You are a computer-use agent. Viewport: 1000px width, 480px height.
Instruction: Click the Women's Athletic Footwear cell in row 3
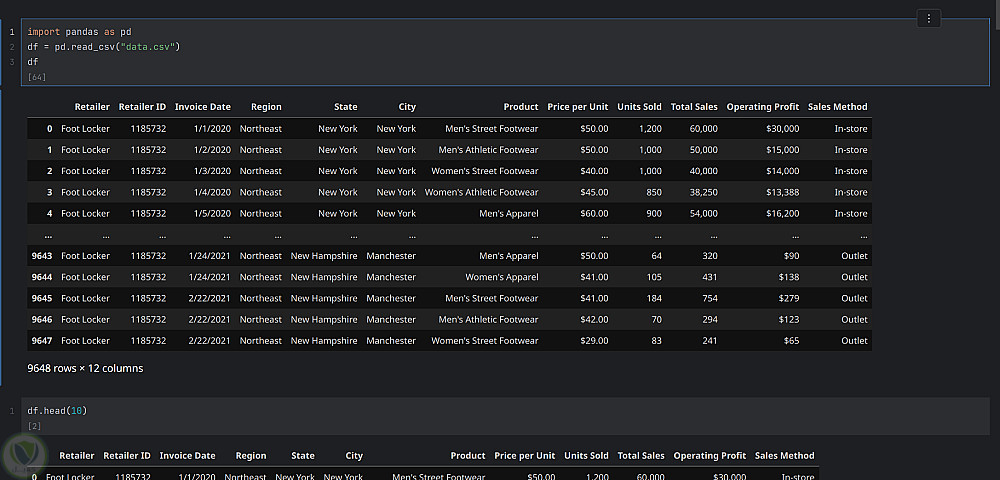[482, 192]
